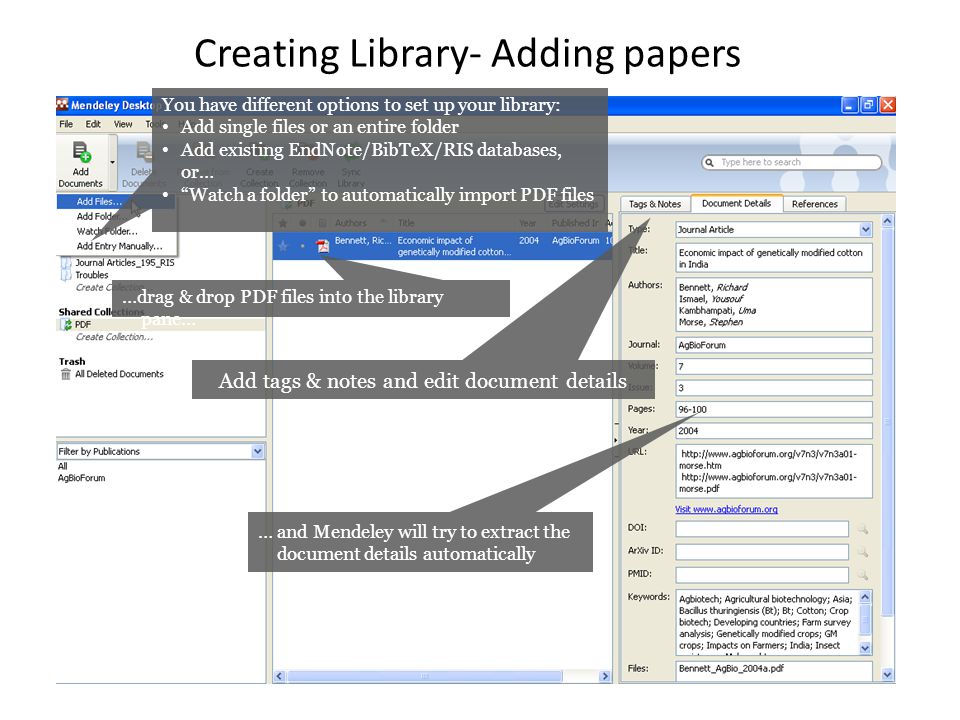Select the Troubles collection
Screen dimensions: 960x720
click(x=91, y=275)
